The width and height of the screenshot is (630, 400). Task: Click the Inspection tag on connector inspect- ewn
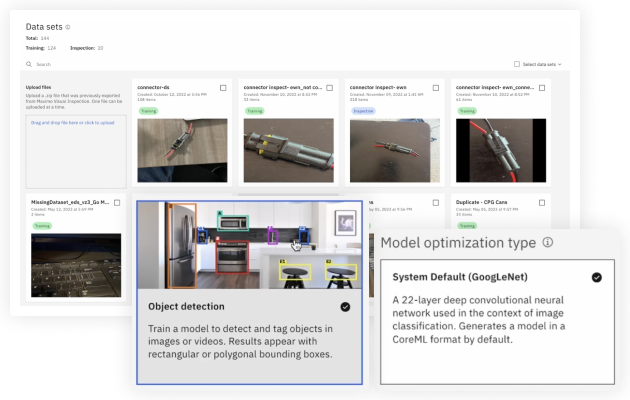(x=363, y=111)
